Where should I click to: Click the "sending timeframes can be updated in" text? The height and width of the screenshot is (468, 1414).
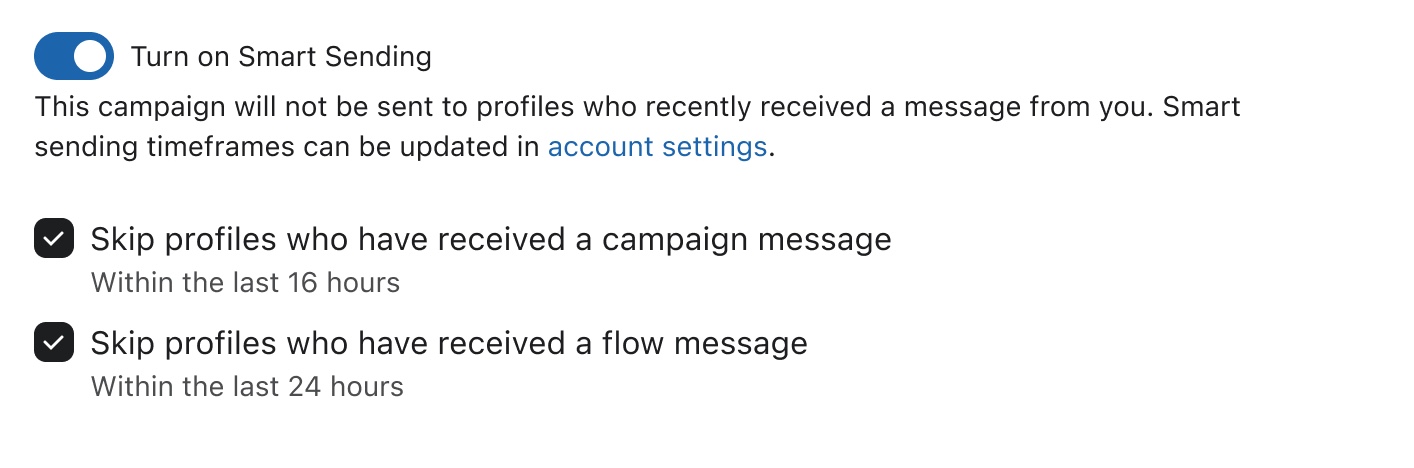(x=290, y=147)
